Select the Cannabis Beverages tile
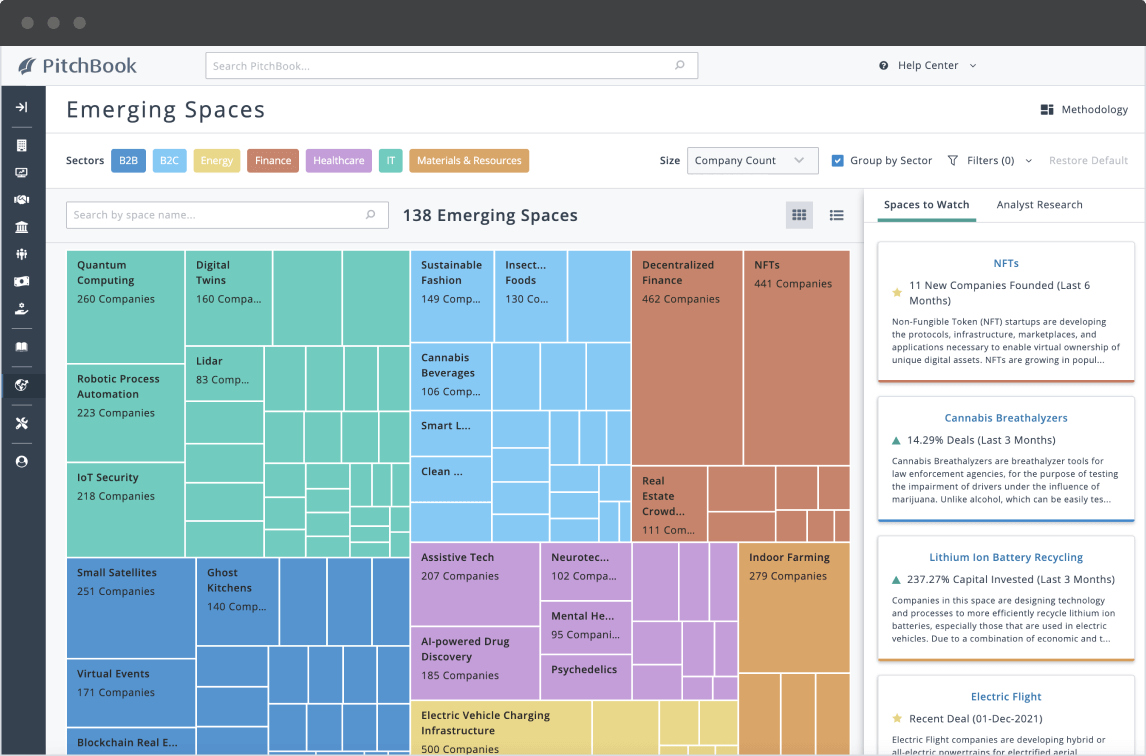This screenshot has height=756, width=1146. [451, 377]
